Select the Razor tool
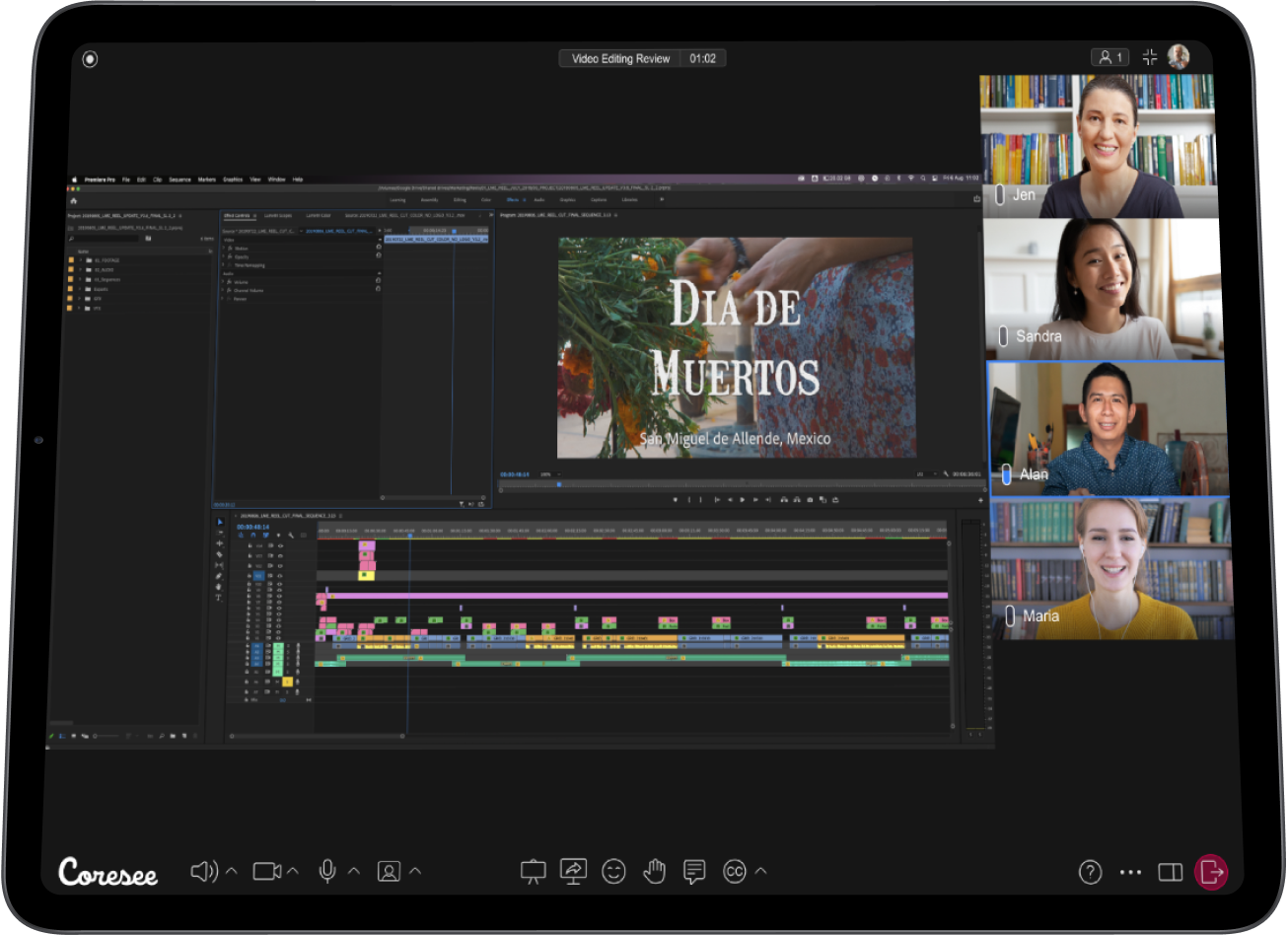Image resolution: width=1288 pixels, height=935 pixels. (219, 554)
